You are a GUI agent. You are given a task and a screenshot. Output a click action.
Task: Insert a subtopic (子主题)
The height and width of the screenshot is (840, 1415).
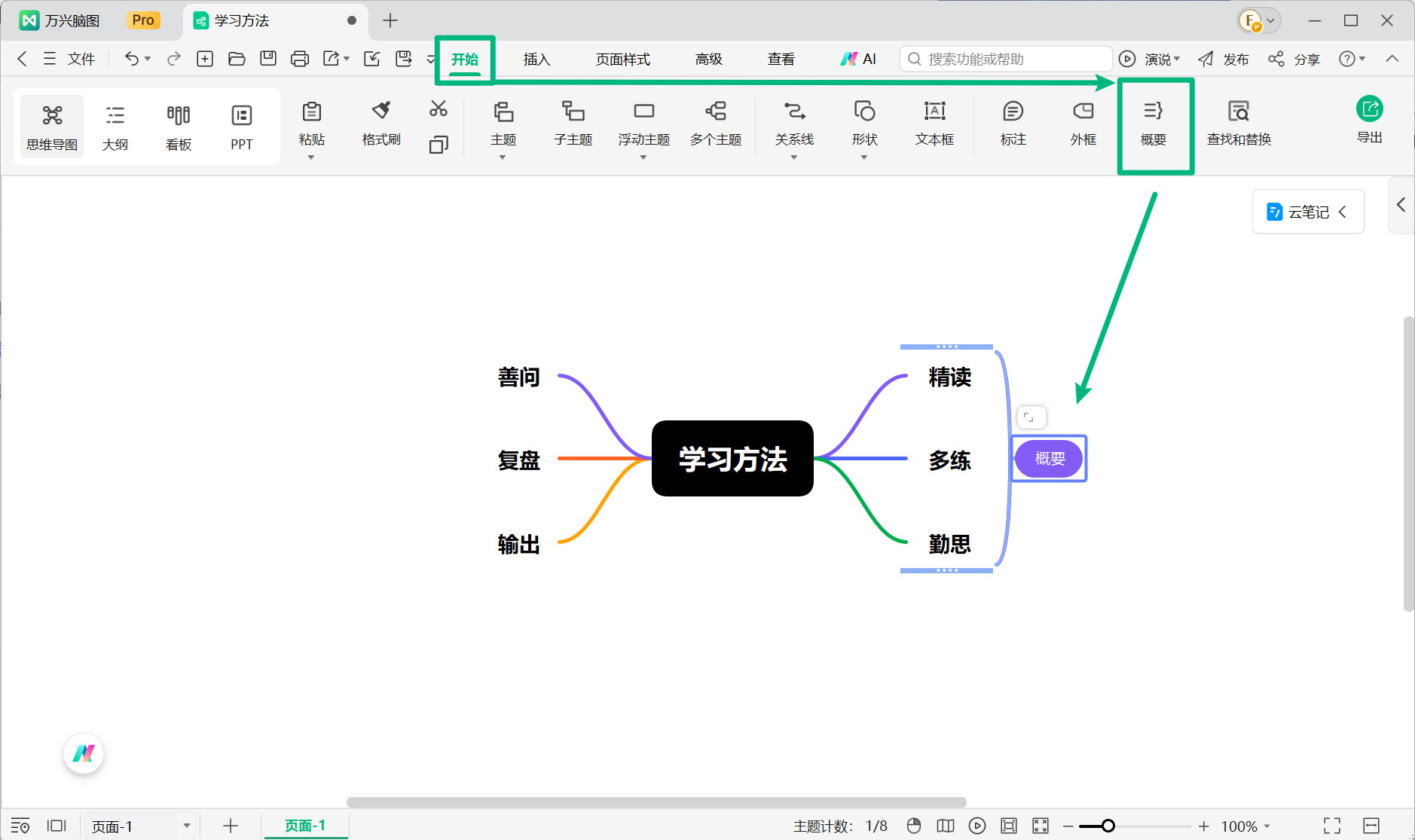click(x=573, y=124)
